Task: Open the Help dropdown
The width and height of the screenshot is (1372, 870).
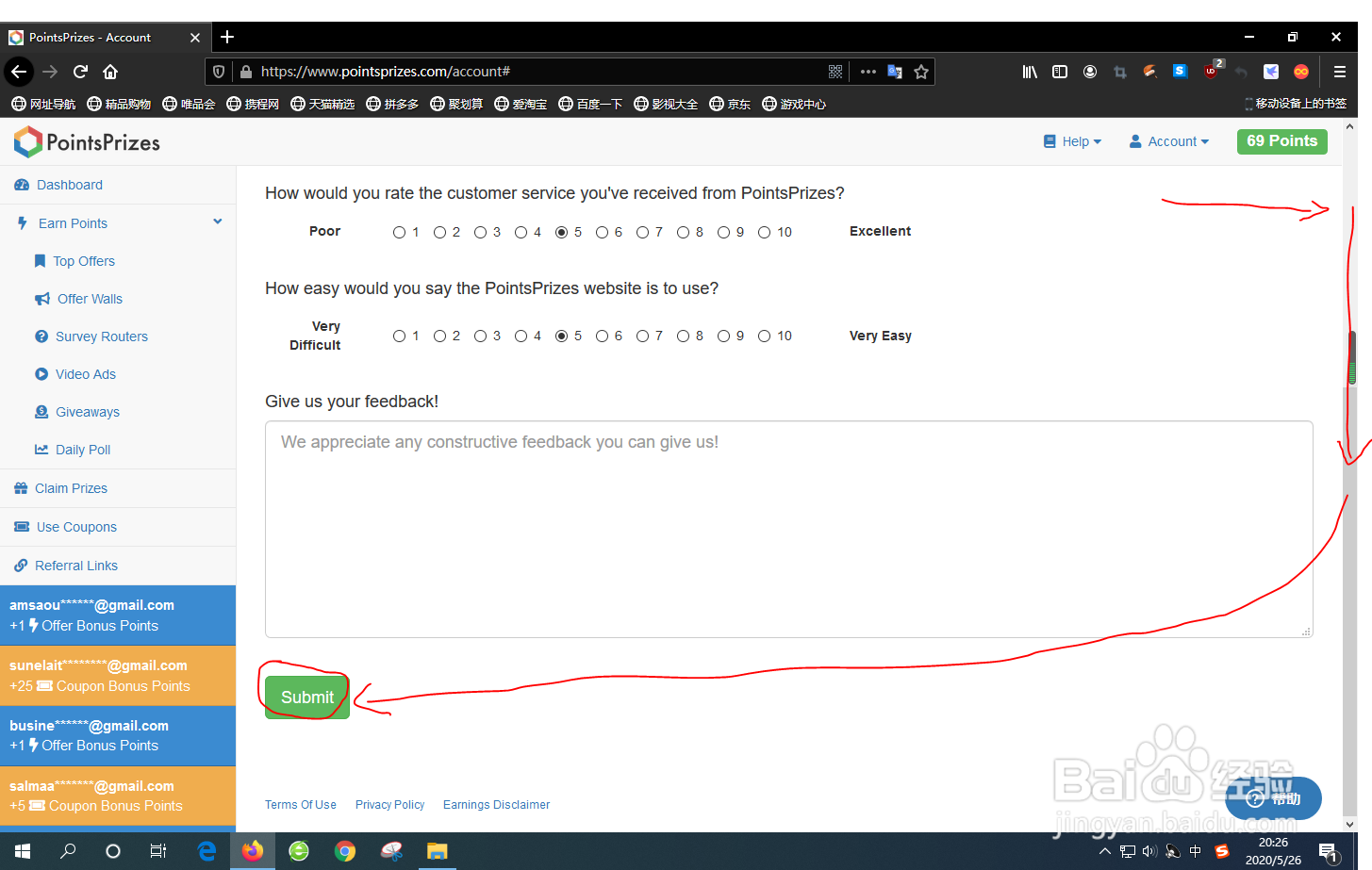Action: pos(1072,141)
